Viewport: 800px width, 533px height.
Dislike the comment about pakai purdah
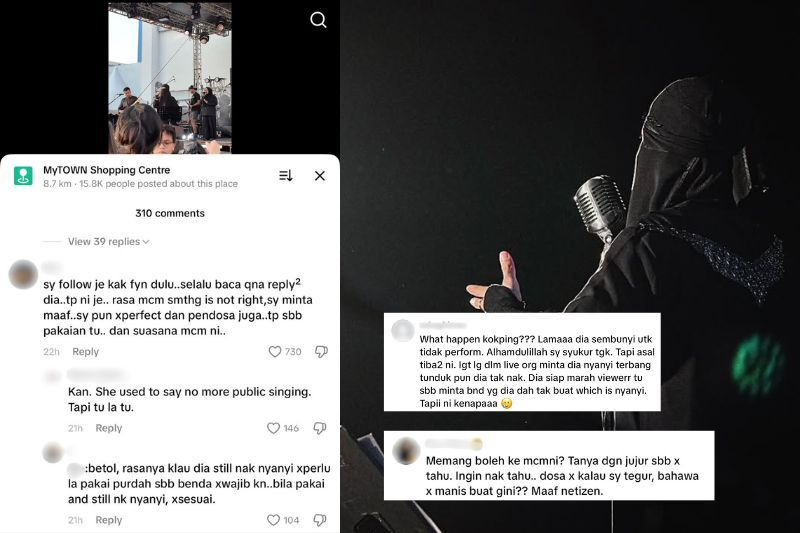pos(320,520)
